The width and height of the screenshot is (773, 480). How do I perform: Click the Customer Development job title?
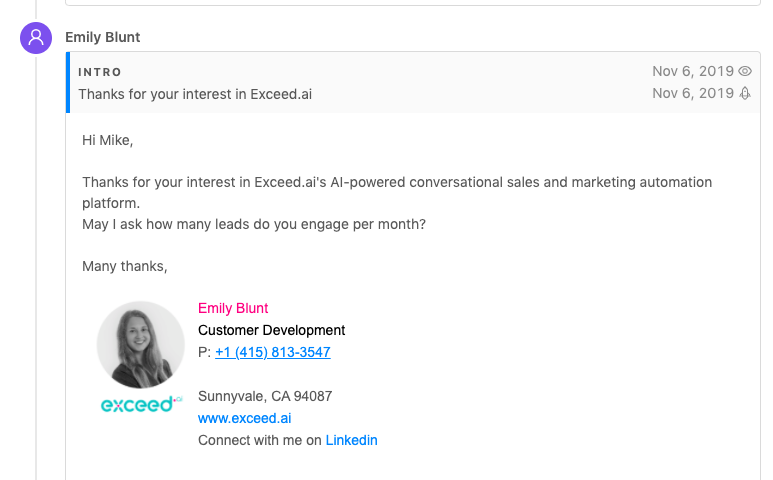point(271,330)
